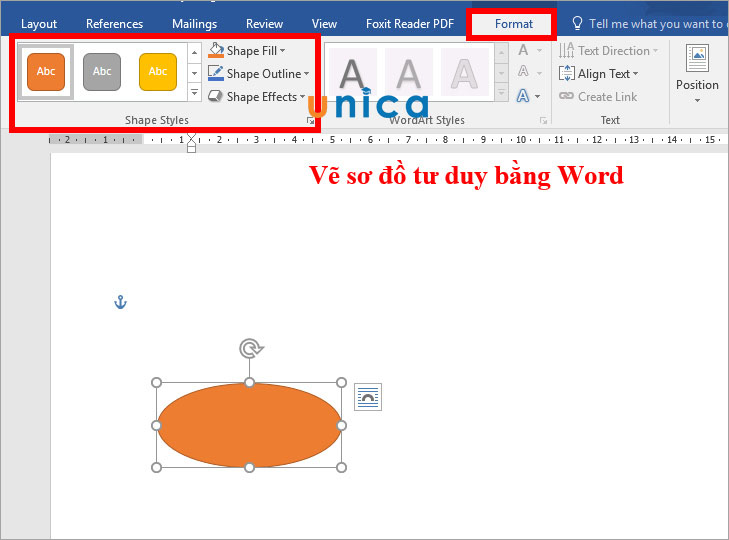Switch to the References tab
Viewport: 729px width, 540px height.
tap(114, 23)
